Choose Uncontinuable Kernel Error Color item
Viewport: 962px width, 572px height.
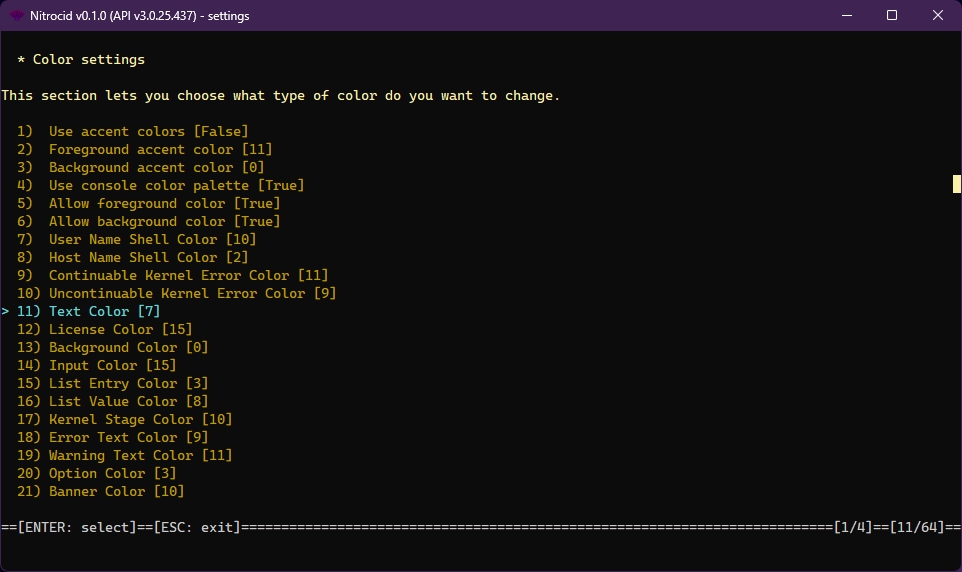192,293
